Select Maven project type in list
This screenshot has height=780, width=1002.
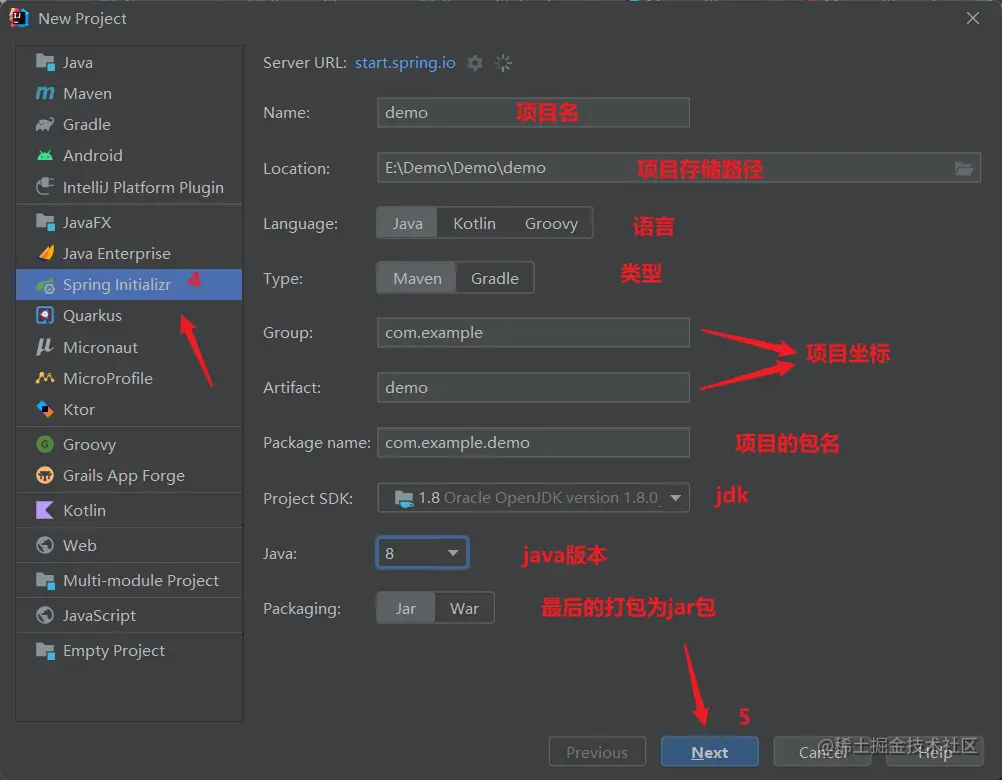129,93
